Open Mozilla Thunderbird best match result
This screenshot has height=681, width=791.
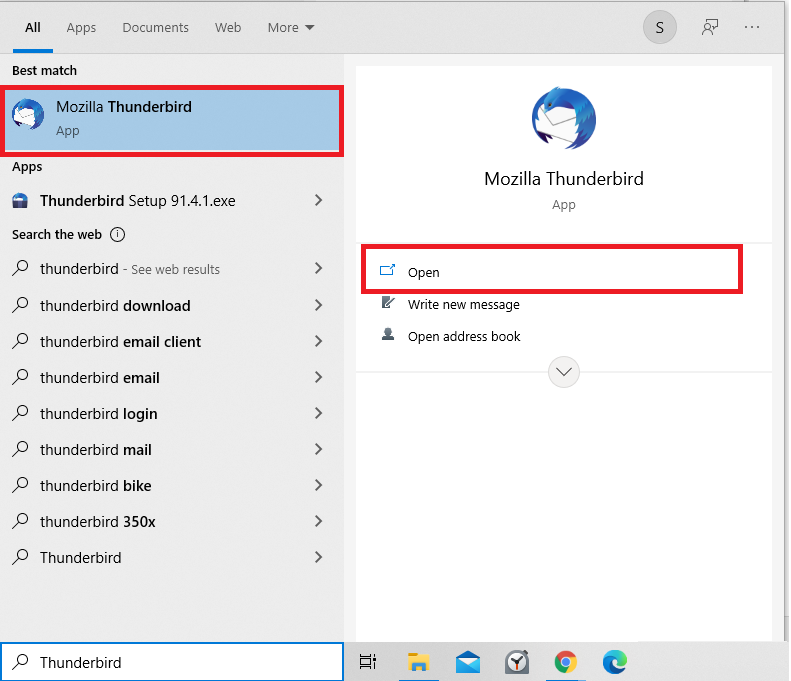click(172, 120)
